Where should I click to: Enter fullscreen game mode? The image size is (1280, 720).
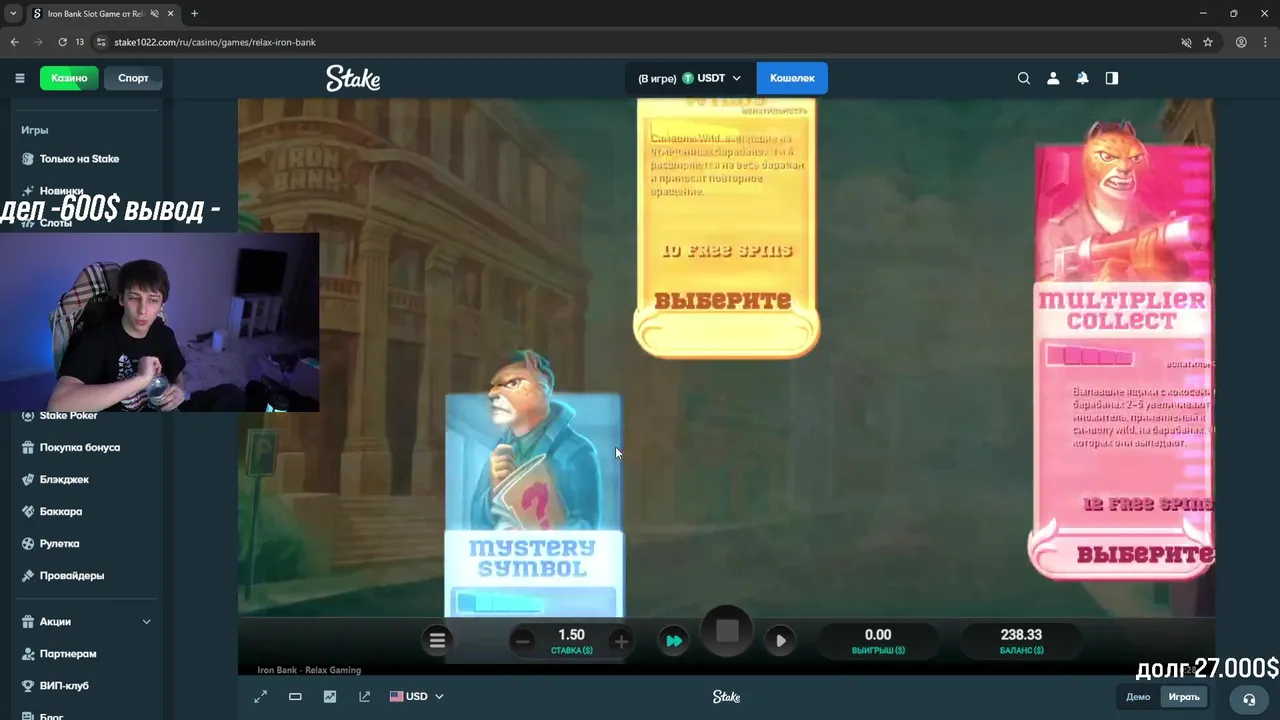[261, 697]
